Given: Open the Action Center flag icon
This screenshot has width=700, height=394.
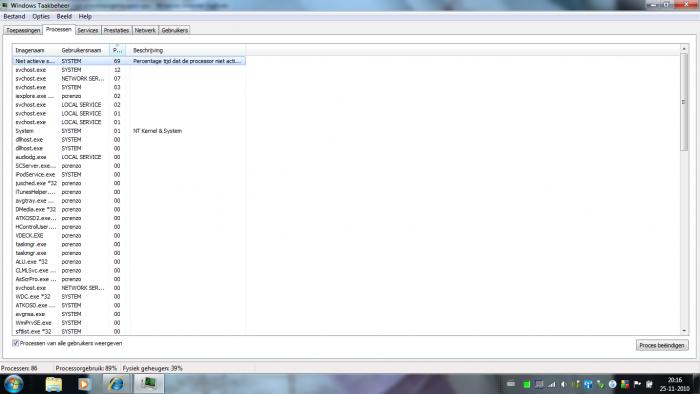Looking at the screenshot, I should [637, 384].
